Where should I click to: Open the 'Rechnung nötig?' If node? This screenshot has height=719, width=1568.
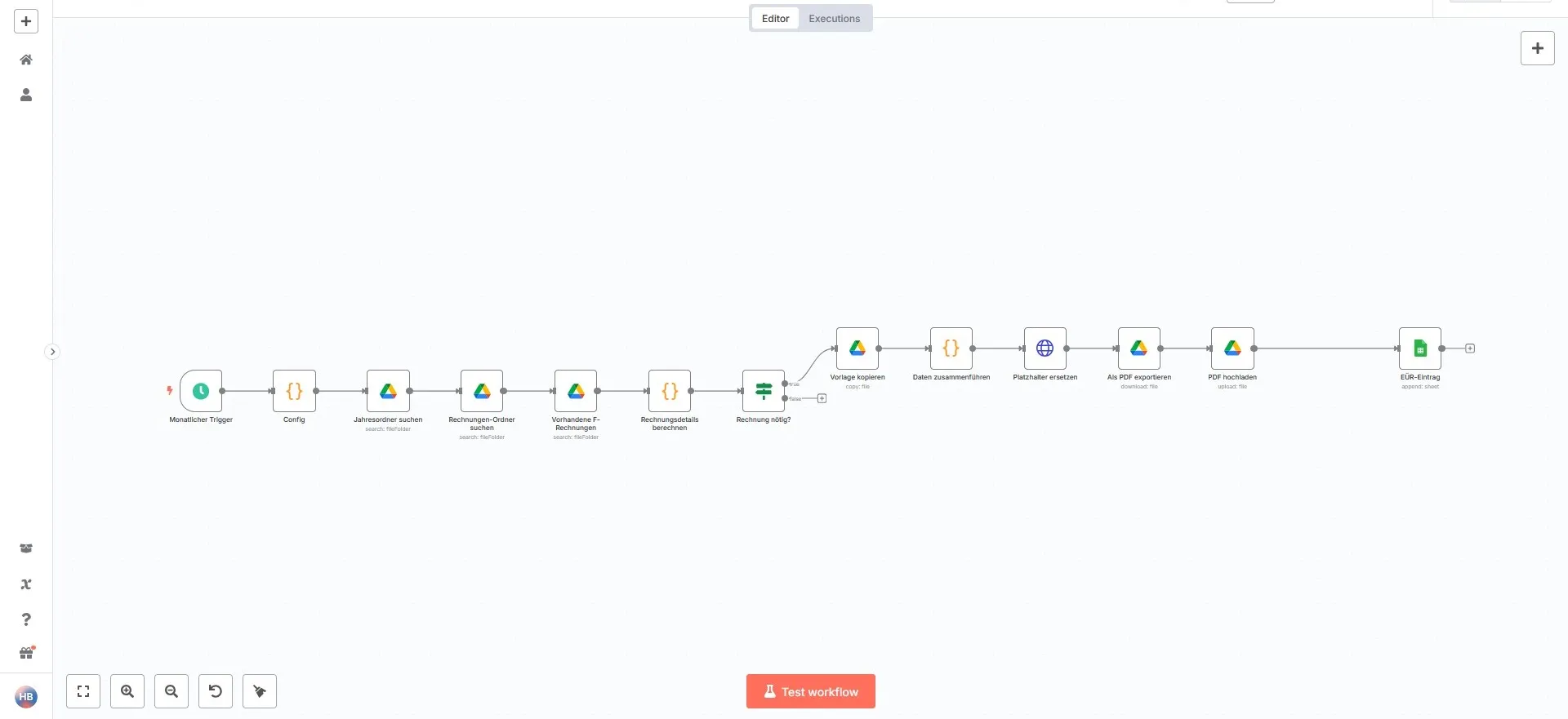[x=764, y=391]
